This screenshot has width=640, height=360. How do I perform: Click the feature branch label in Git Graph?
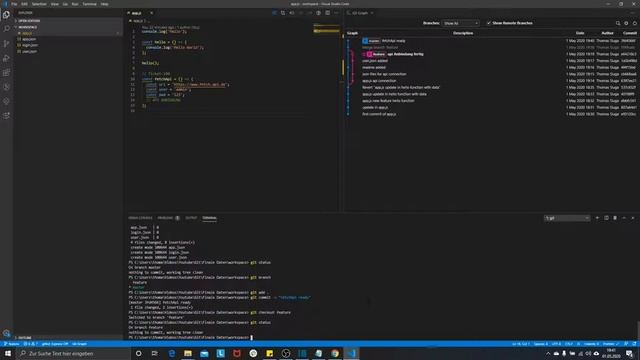pyautogui.click(x=376, y=54)
